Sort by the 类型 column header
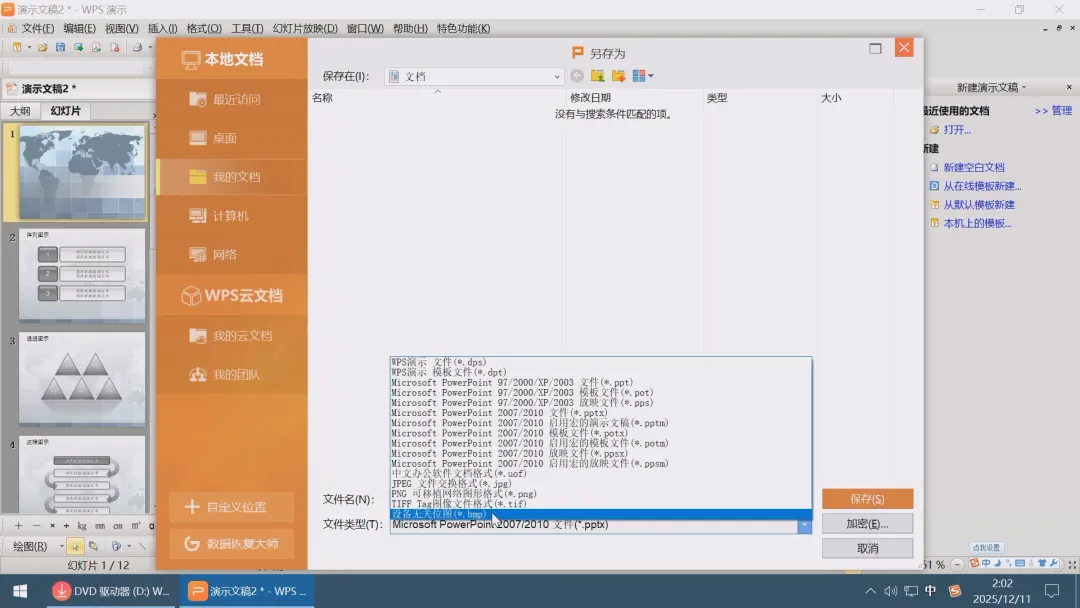1080x608 pixels. click(x=760, y=98)
